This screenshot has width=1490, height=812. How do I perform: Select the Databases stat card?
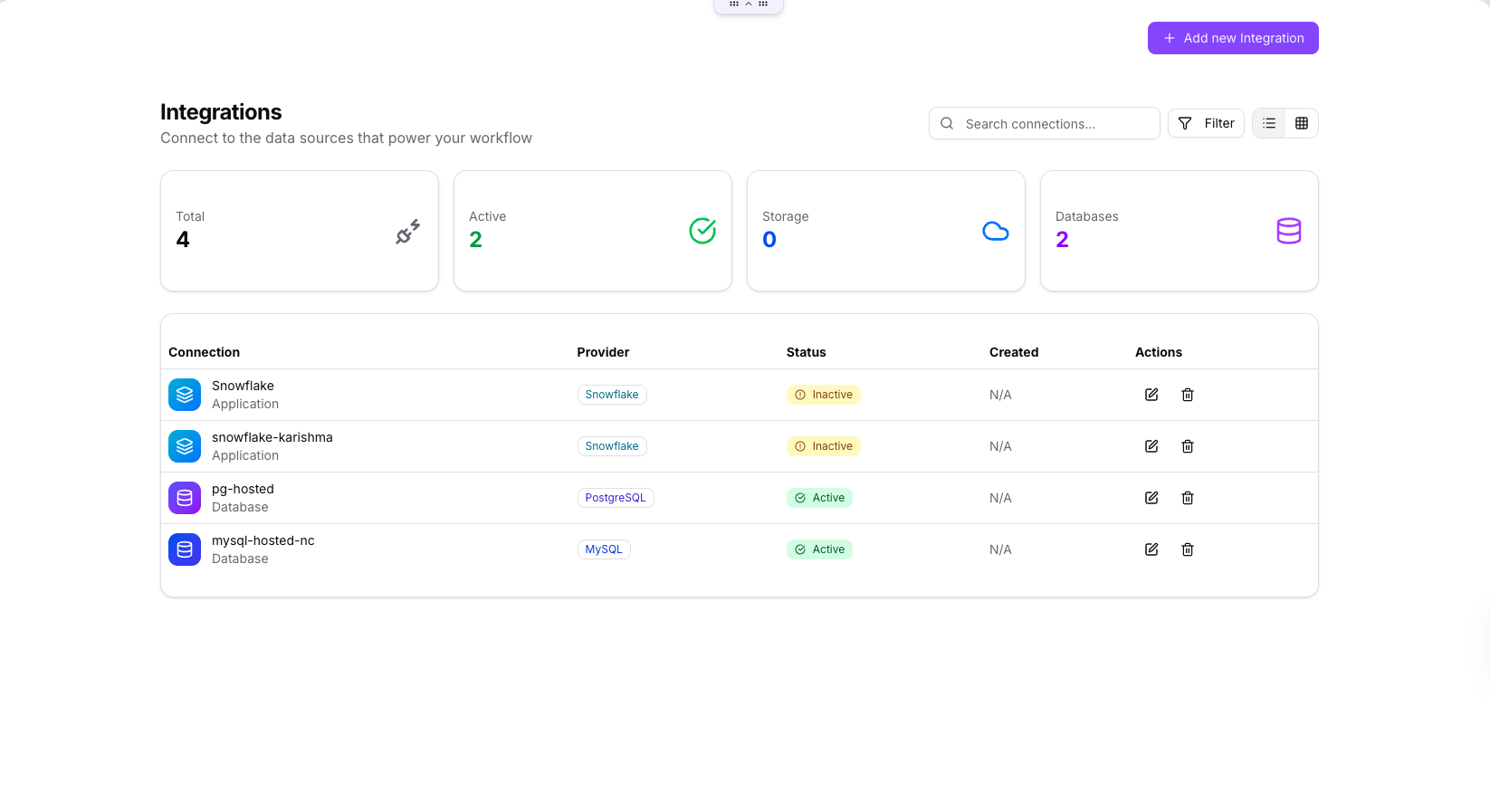point(1179,231)
